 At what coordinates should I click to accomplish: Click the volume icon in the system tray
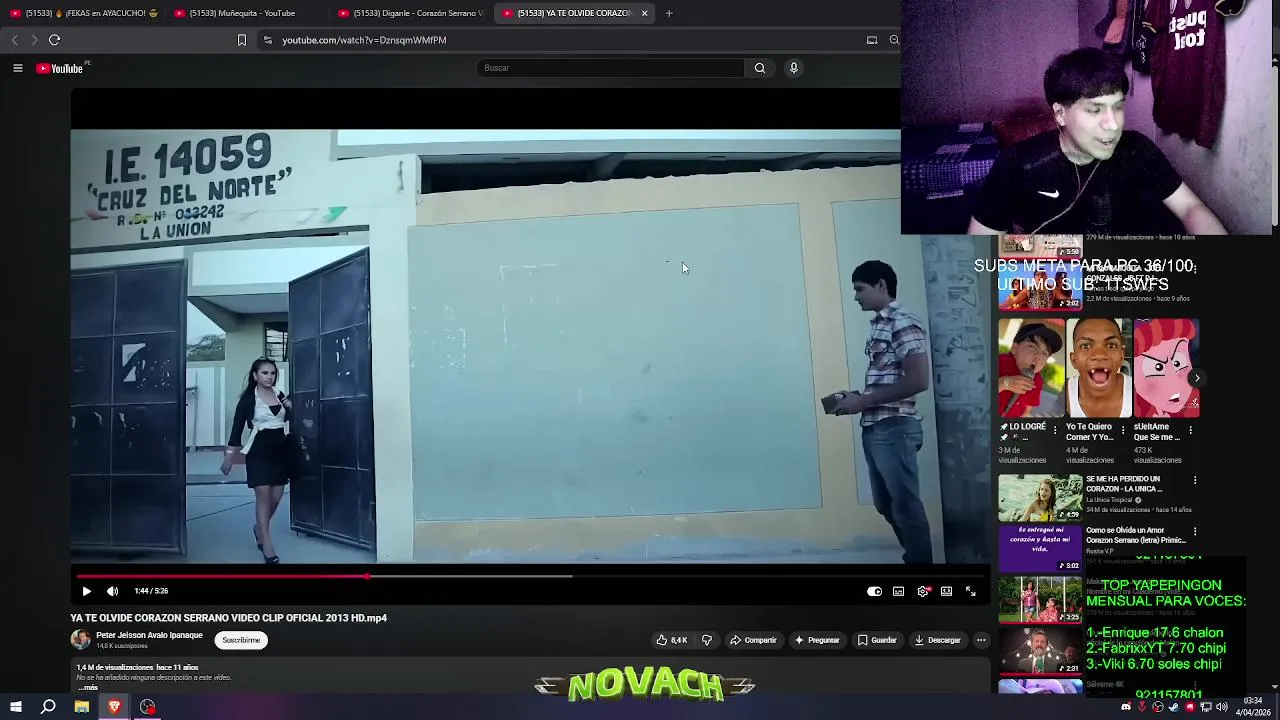1221,707
